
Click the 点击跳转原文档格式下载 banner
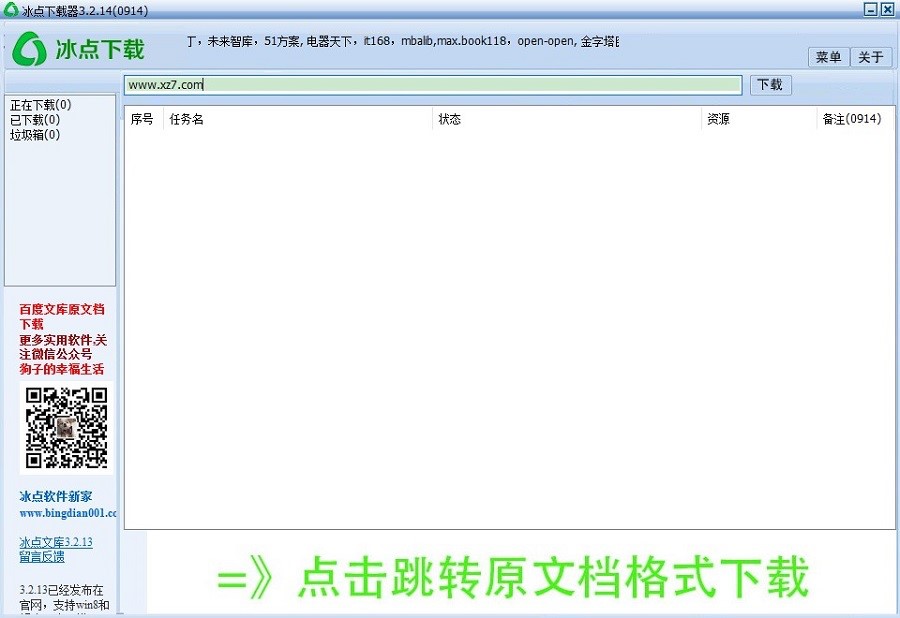[x=514, y=577]
